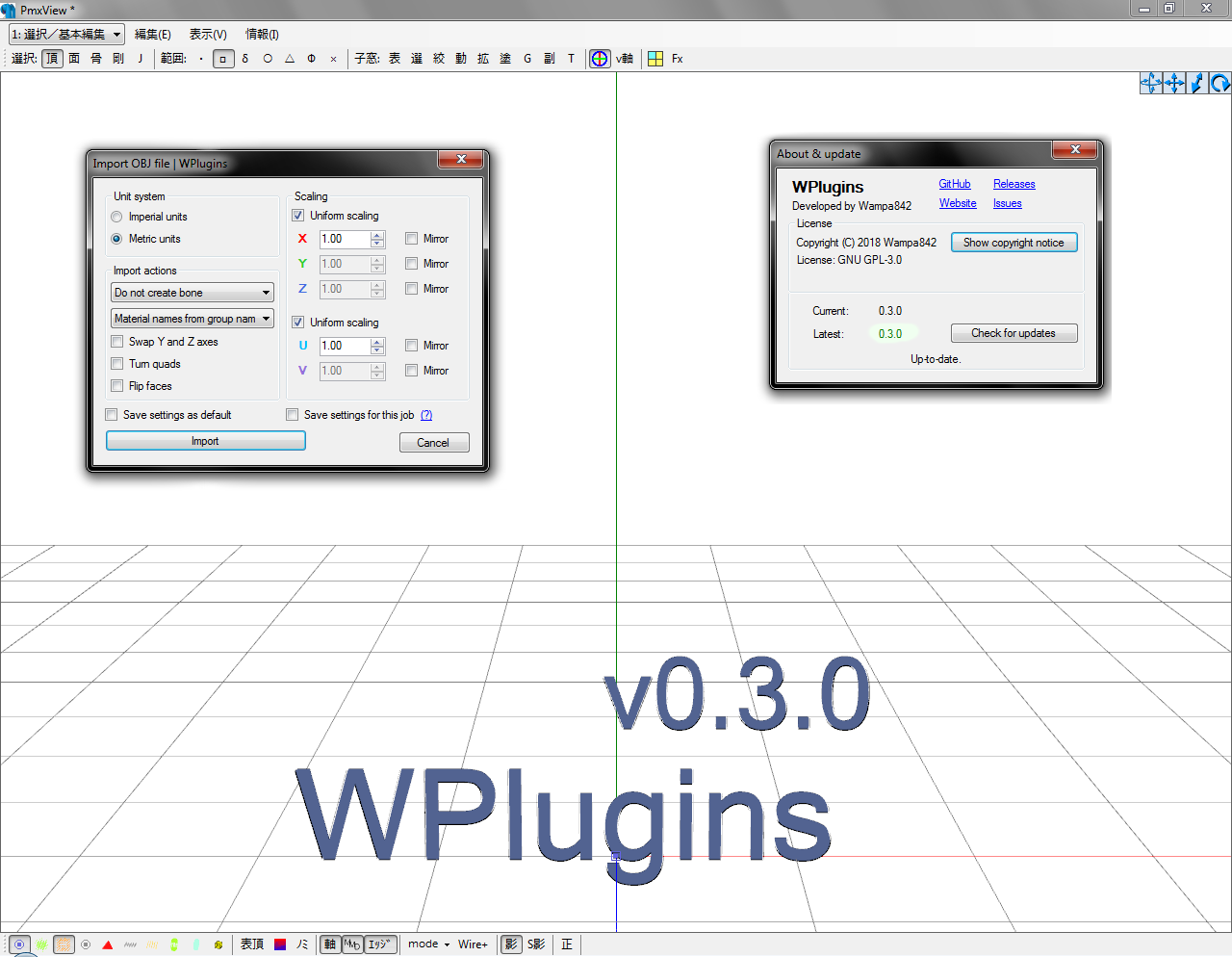Open the T sub-window
Screen dimensions: 1232x957
coord(571,59)
